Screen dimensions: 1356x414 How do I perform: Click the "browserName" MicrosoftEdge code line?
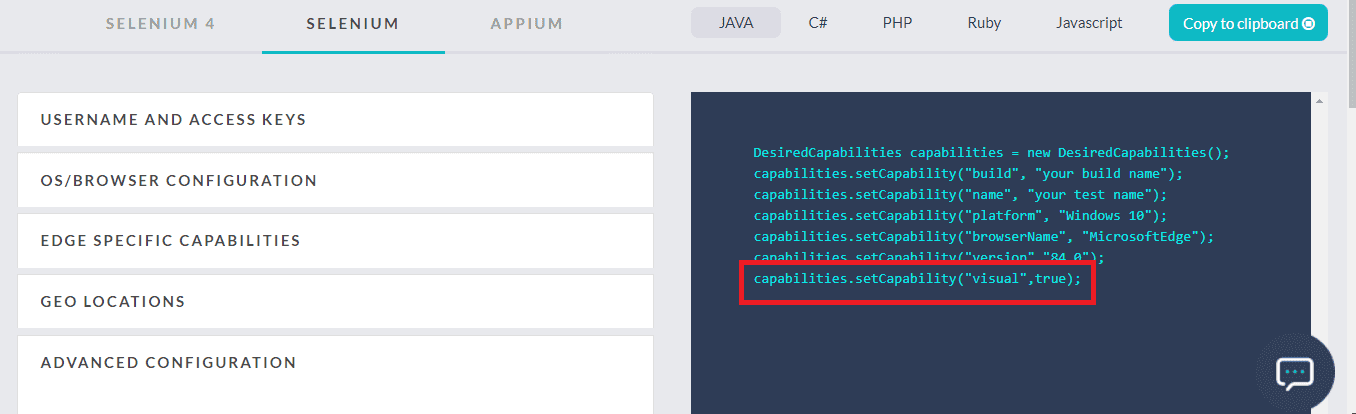[x=983, y=236]
